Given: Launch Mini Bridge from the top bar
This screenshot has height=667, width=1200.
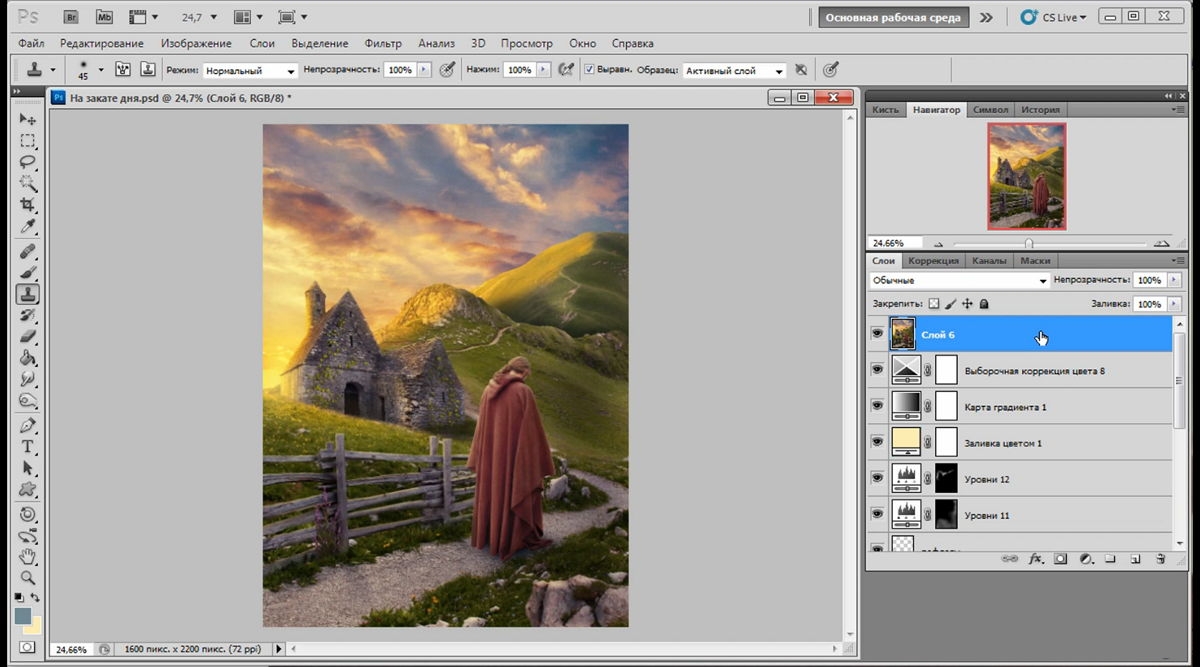Looking at the screenshot, I should (x=104, y=17).
